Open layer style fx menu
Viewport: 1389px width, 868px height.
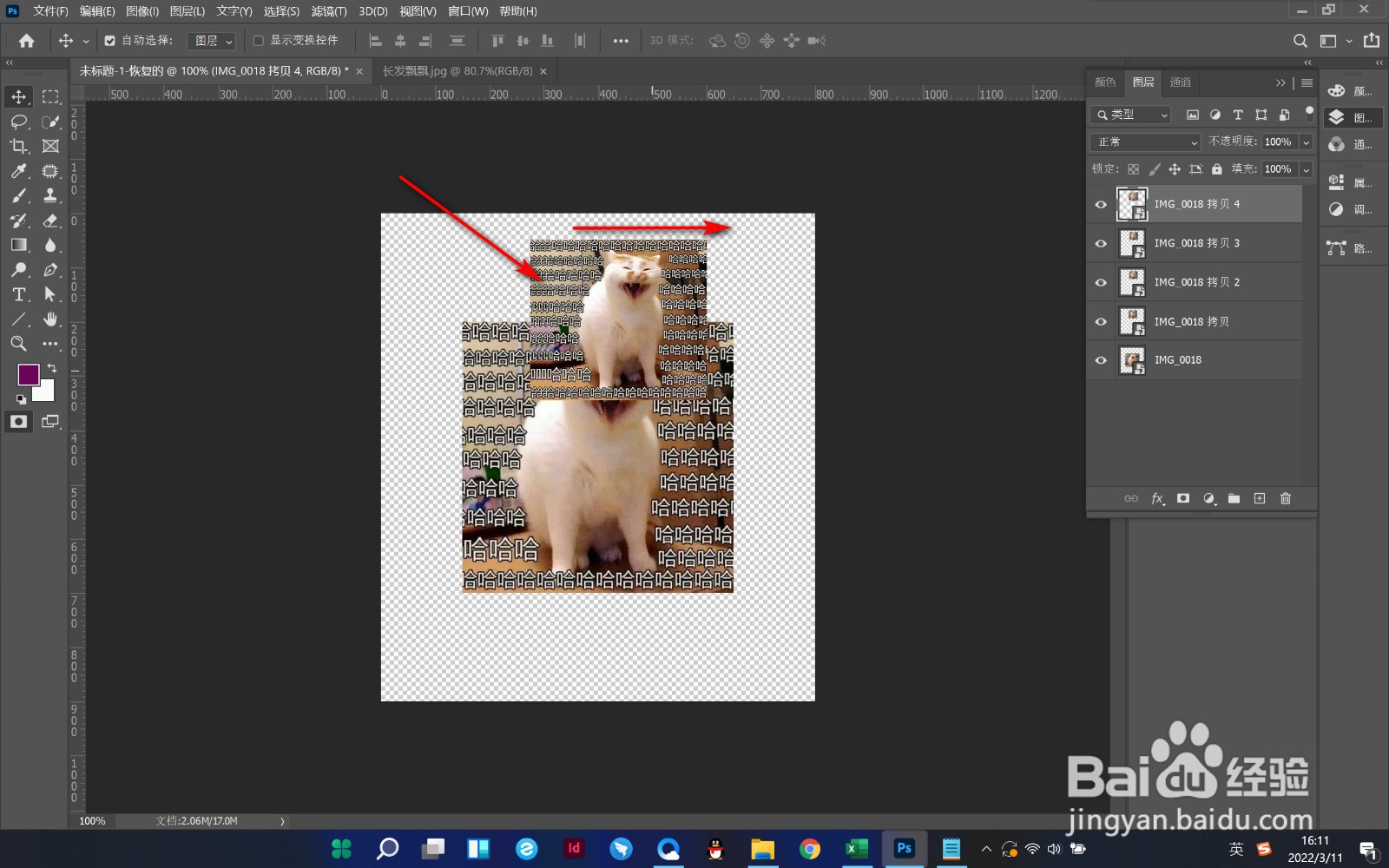pyautogui.click(x=1157, y=498)
